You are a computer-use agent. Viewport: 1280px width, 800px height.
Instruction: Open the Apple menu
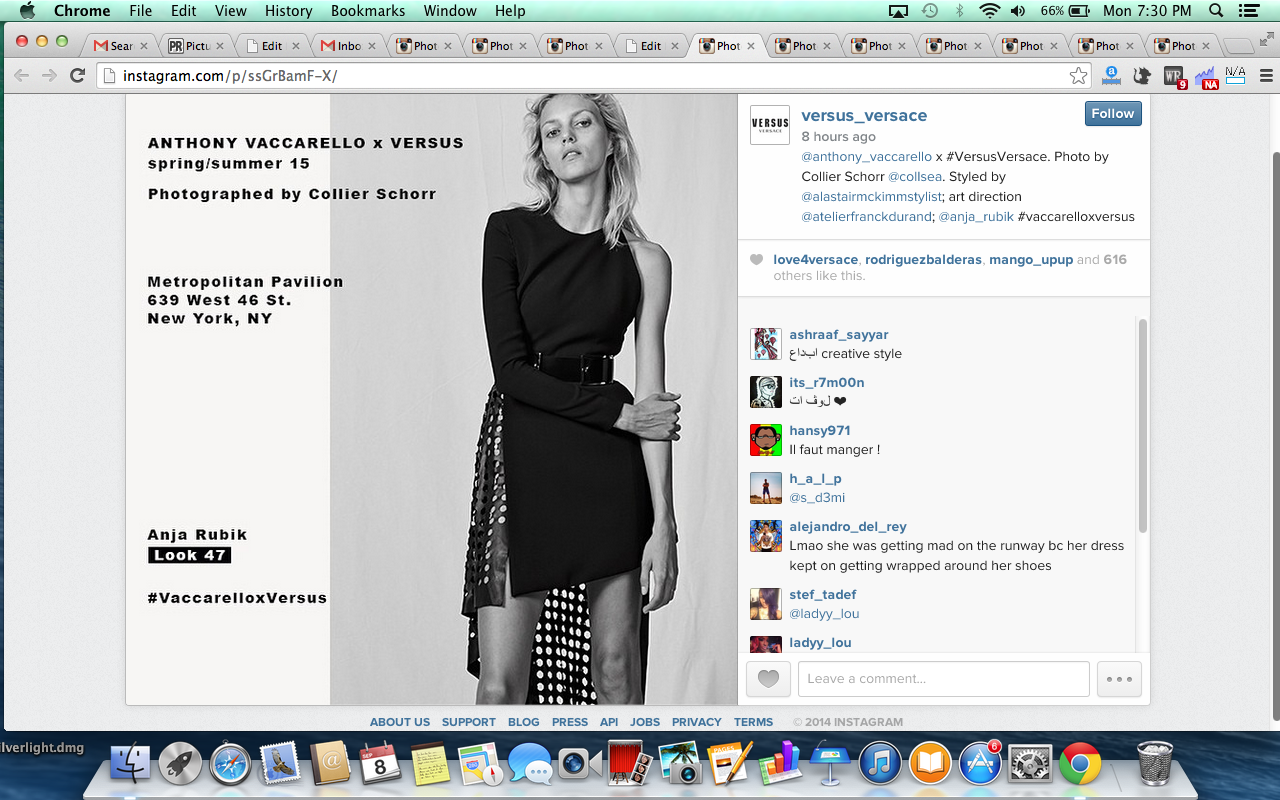point(27,11)
